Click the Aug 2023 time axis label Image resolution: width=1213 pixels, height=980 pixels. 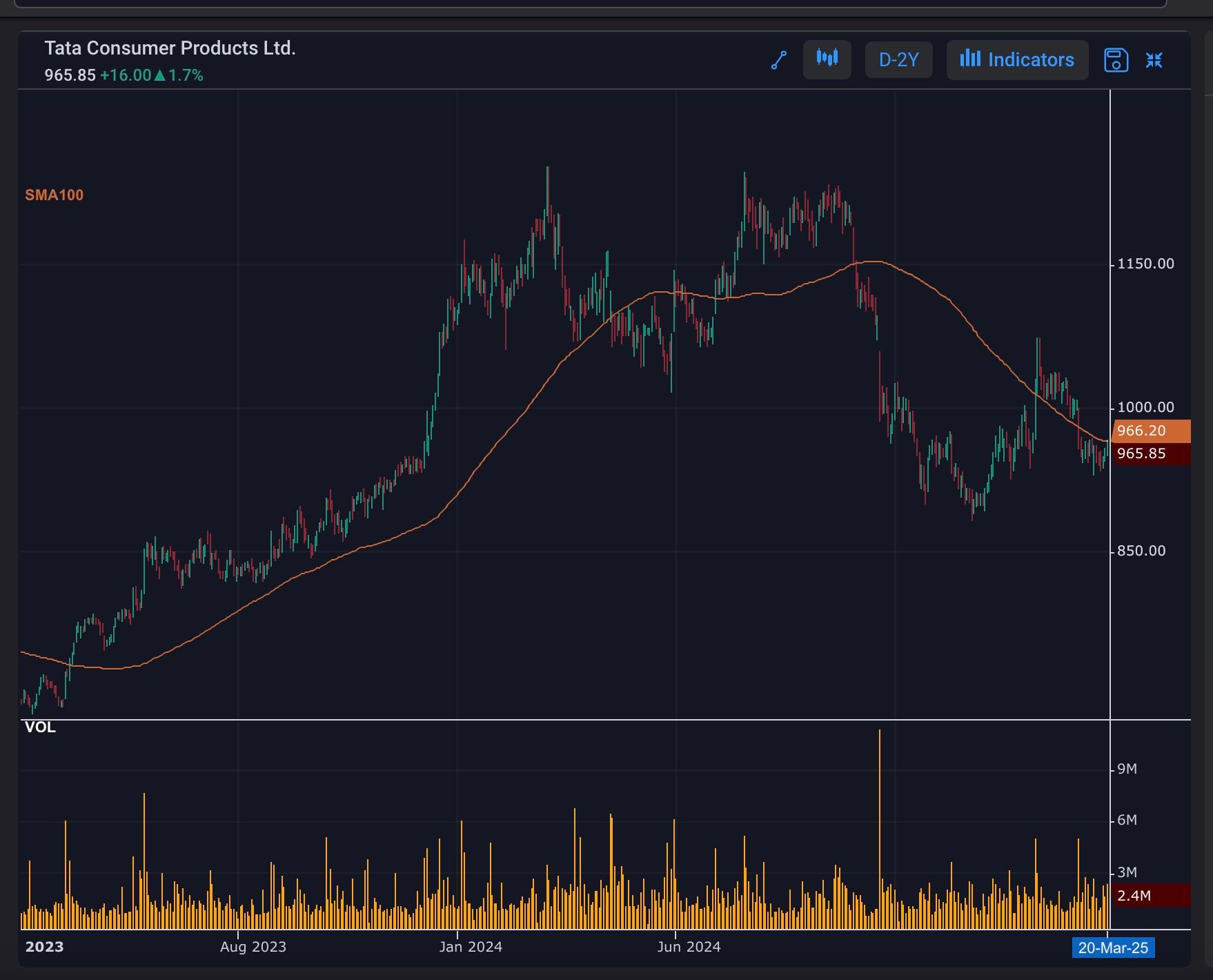coord(253,947)
